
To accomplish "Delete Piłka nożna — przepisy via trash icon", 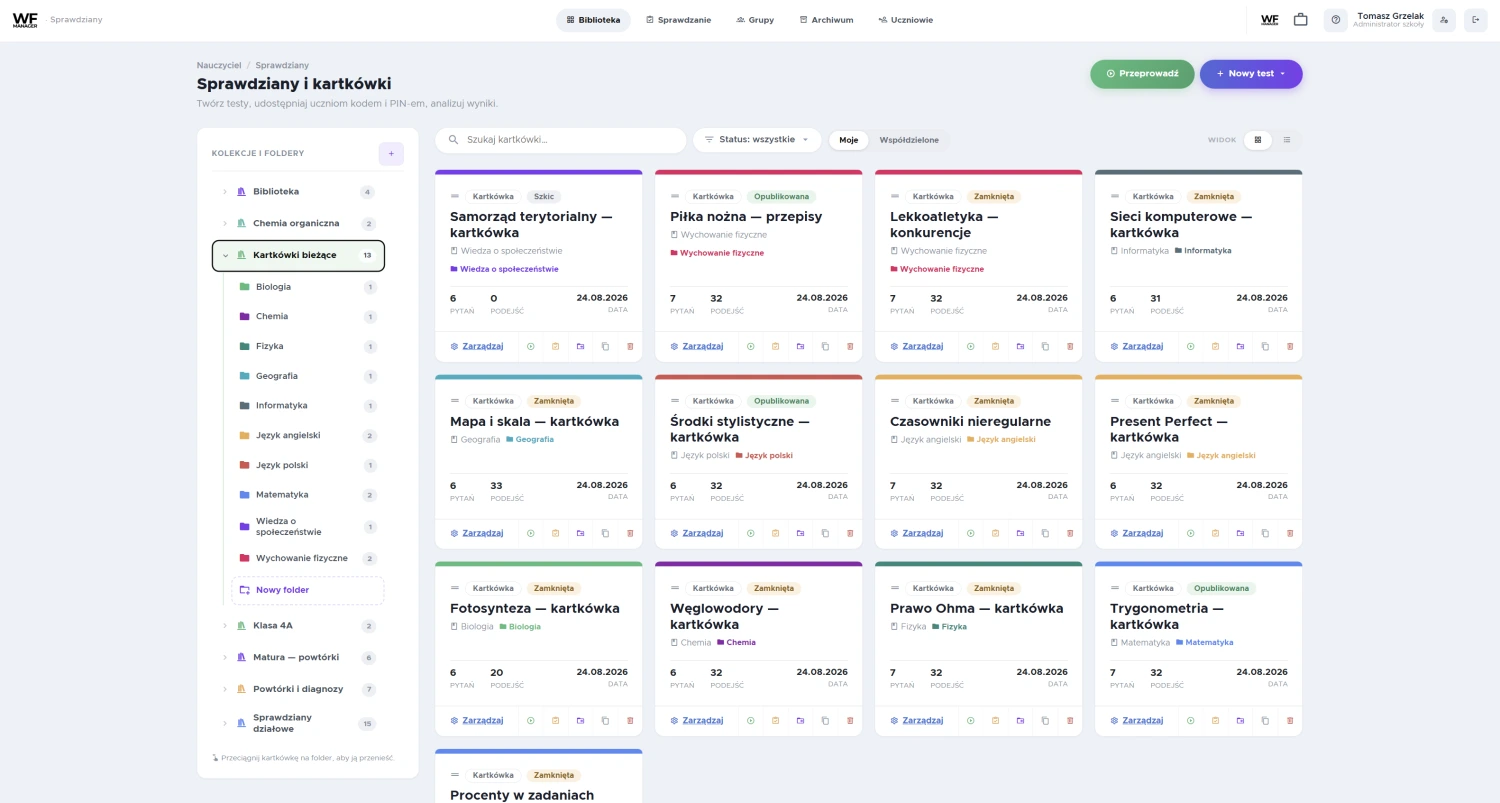I will coord(850,346).
